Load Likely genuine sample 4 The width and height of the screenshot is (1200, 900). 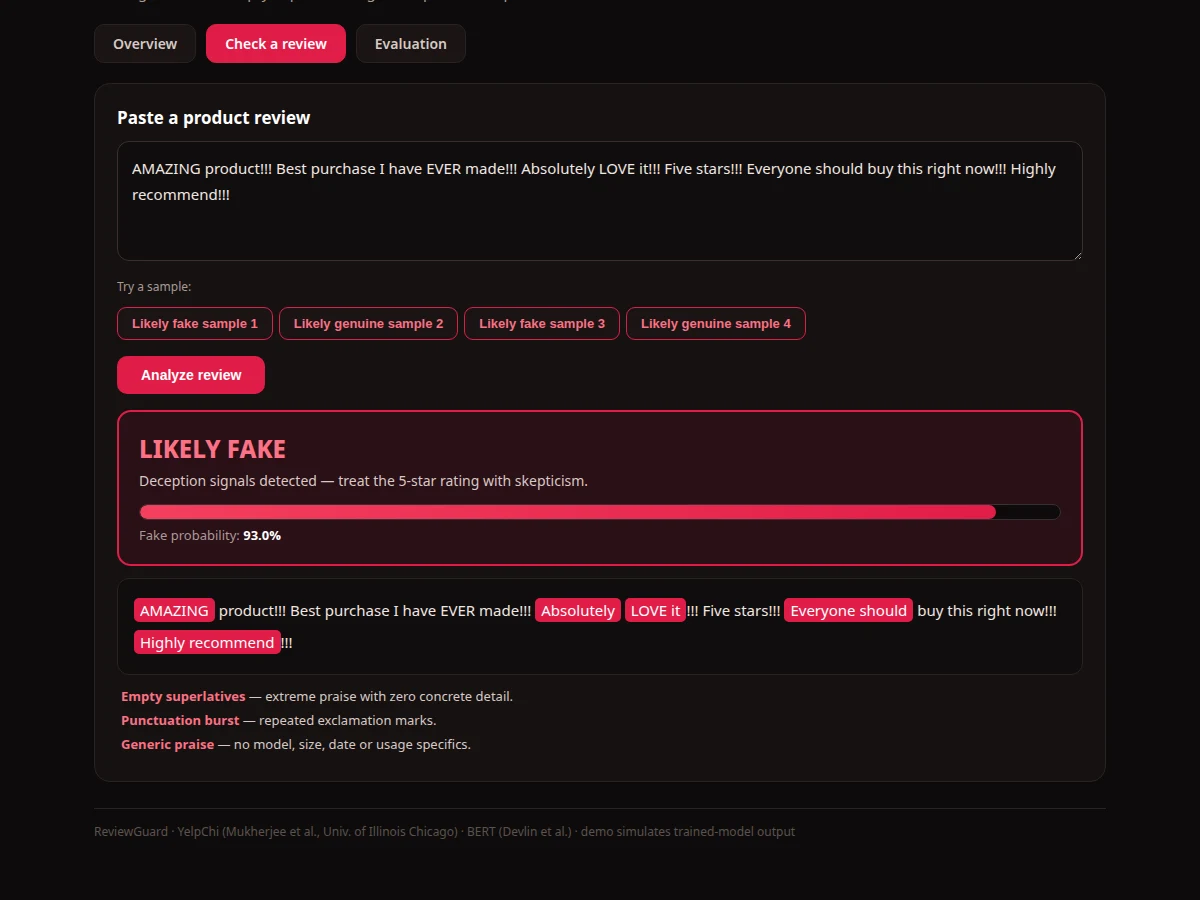click(716, 323)
